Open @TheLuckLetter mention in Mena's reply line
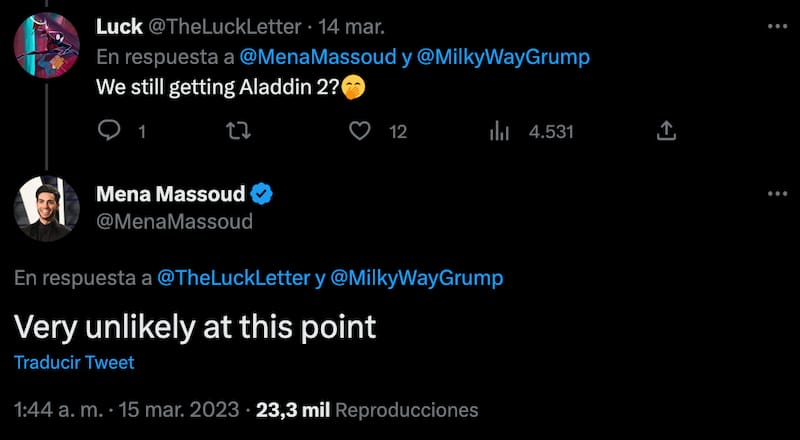Viewport: 800px width, 440px height. click(x=233, y=278)
